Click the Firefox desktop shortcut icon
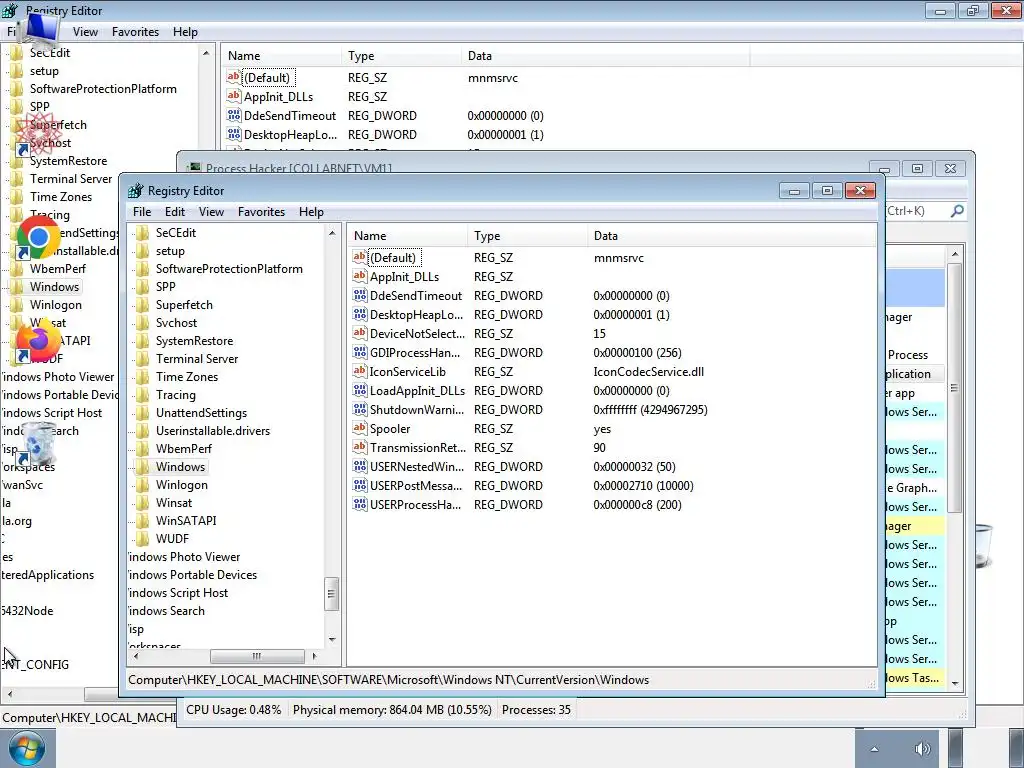Image resolution: width=1024 pixels, height=768 pixels. [37, 341]
